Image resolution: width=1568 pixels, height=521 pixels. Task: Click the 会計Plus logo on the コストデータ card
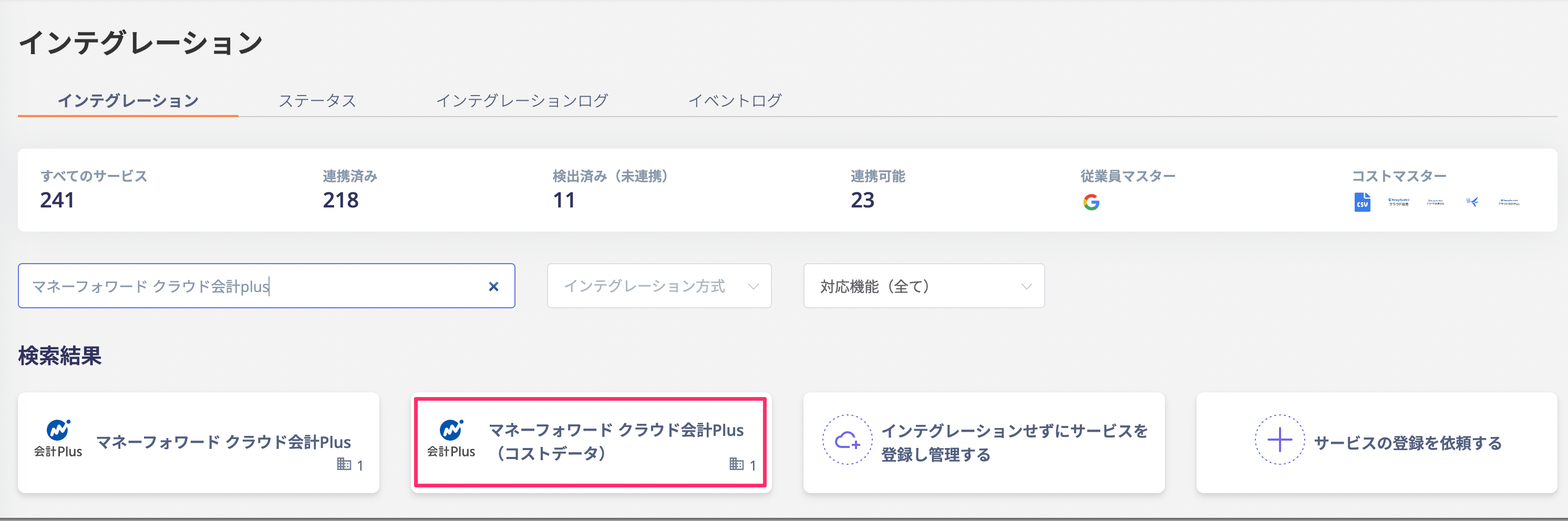coord(450,439)
